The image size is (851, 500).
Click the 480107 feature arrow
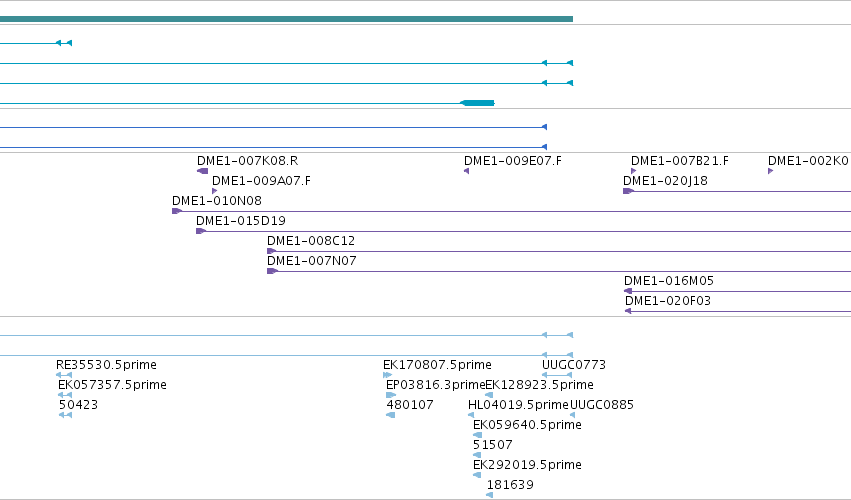(x=390, y=415)
